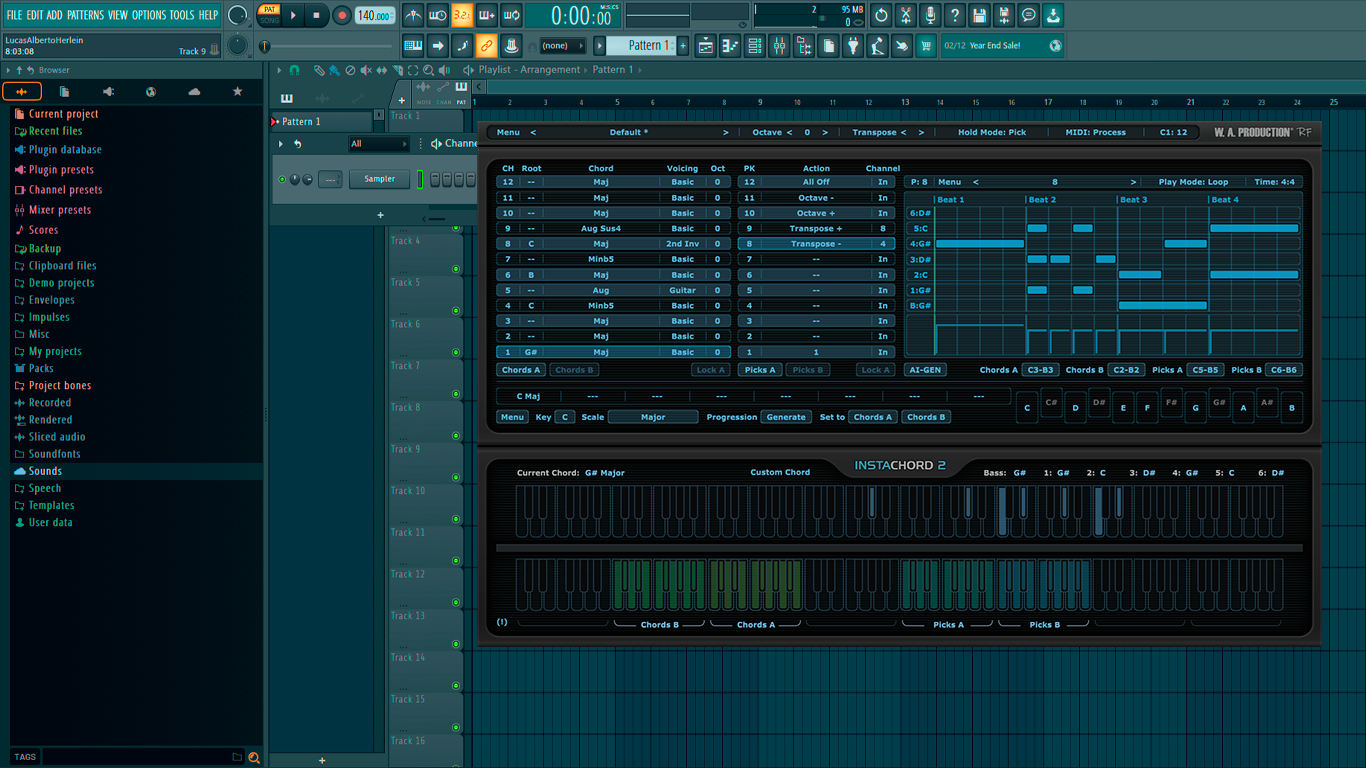This screenshot has width=1366, height=768.
Task: Click the record button in transport
Action: pyautogui.click(x=342, y=16)
